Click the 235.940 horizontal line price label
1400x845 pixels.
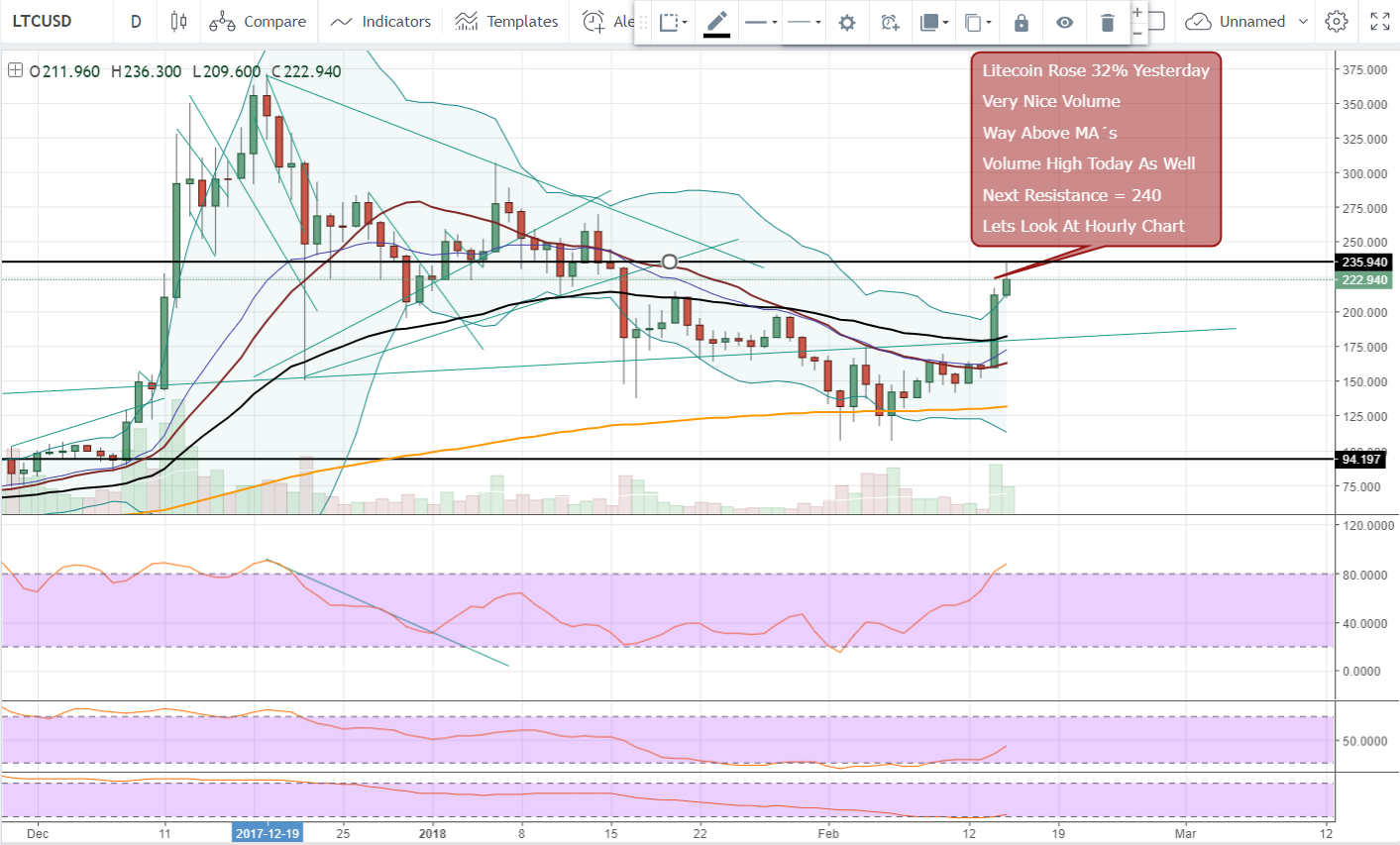tap(1364, 263)
